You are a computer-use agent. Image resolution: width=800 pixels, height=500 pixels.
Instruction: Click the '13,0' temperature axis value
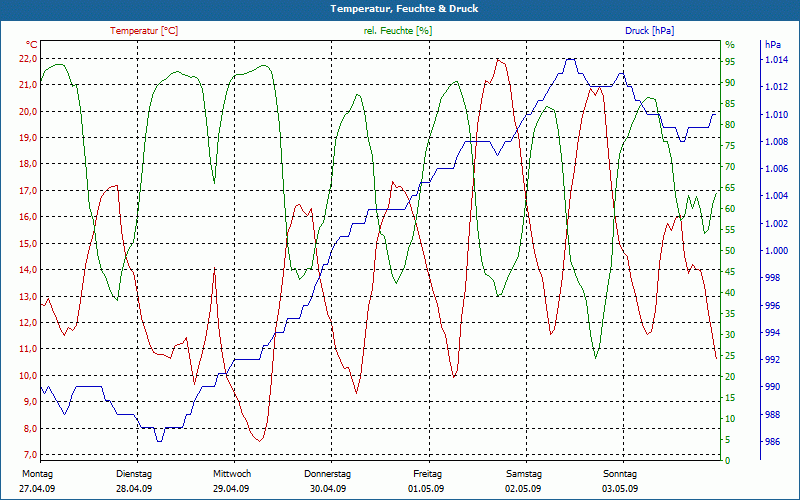coord(28,296)
